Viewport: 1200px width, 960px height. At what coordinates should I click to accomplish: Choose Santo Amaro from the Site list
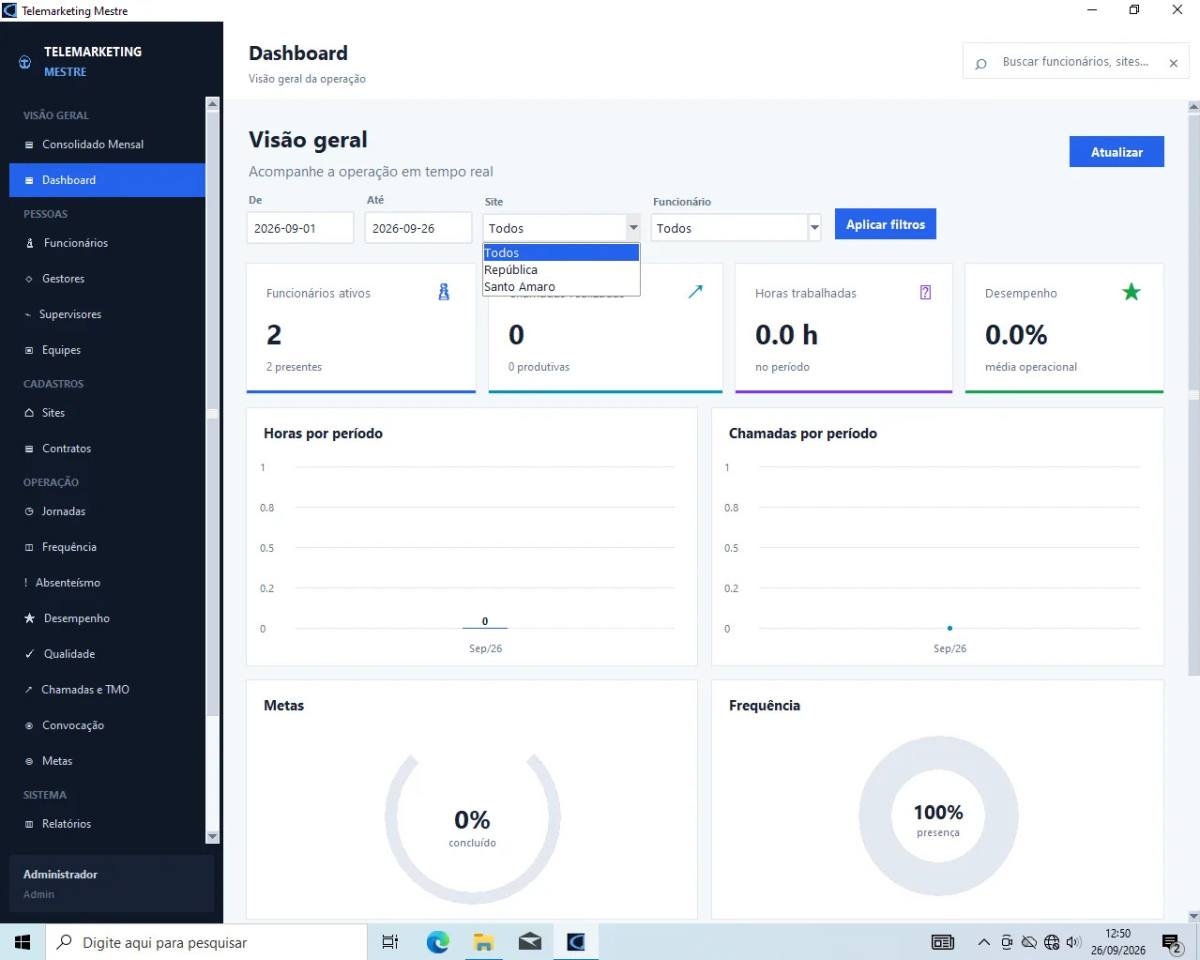[x=561, y=287]
